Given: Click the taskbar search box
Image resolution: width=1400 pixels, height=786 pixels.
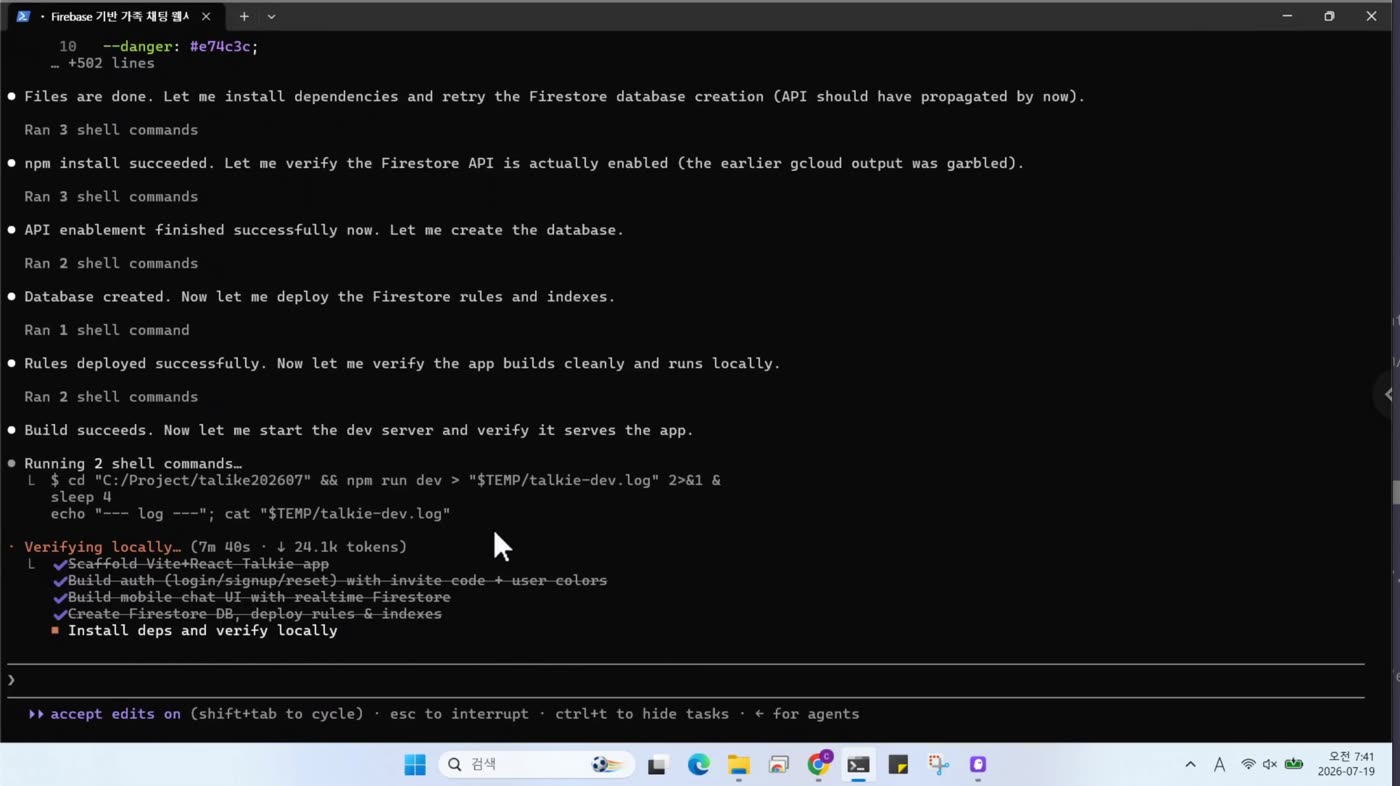Looking at the screenshot, I should 537,765.
